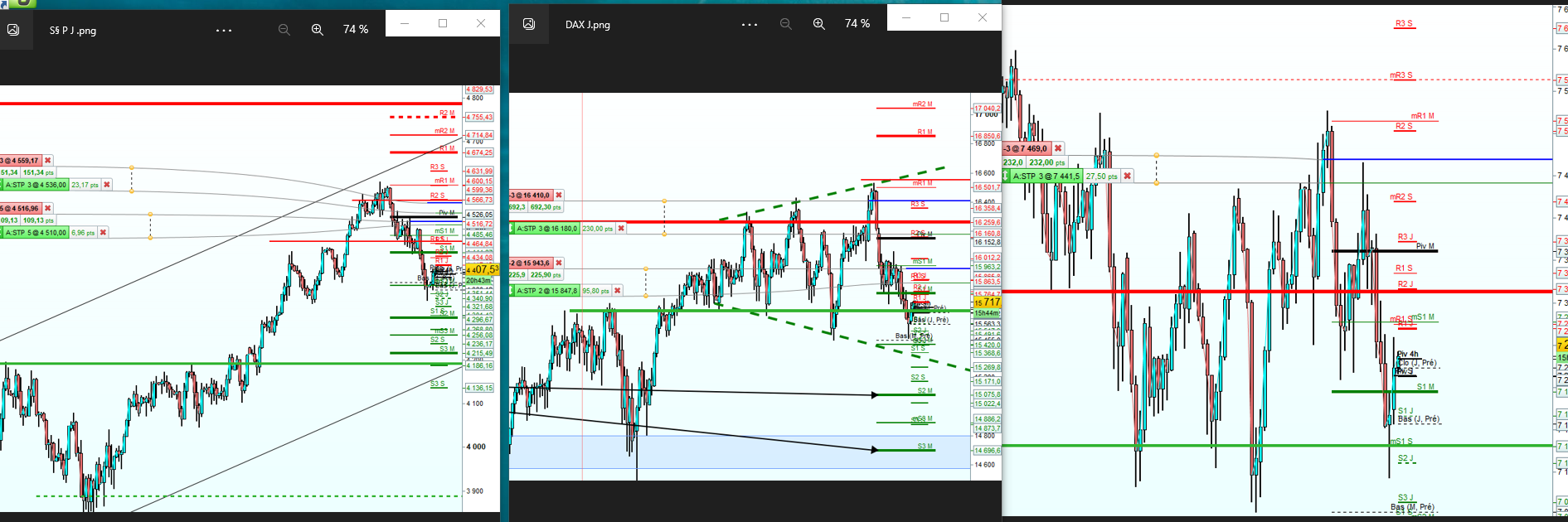
Task: Click the 232,00 pts profit label
Action: (x=1047, y=162)
